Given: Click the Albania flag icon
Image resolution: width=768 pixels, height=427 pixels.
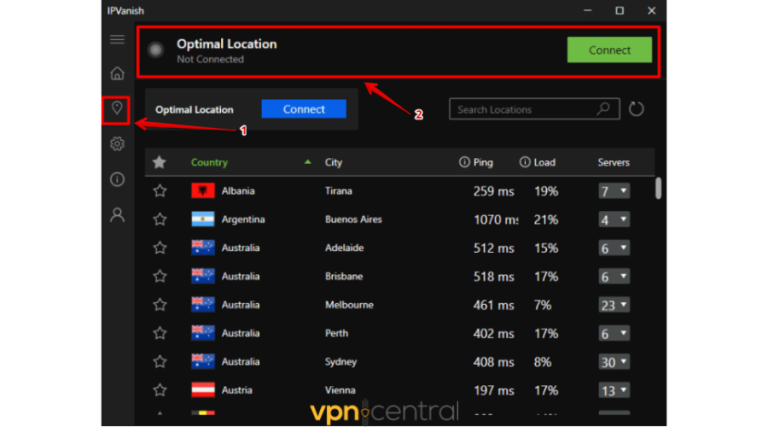Looking at the screenshot, I should (x=203, y=190).
